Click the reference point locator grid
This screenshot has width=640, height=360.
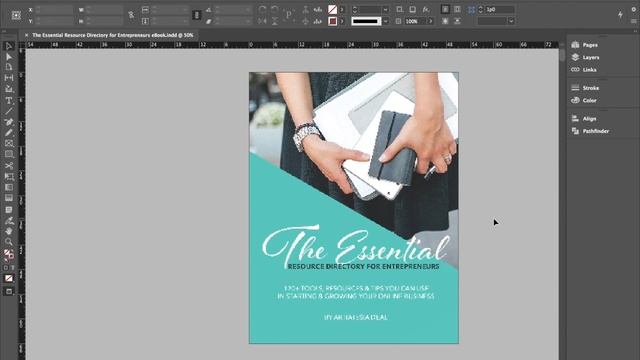[x=16, y=15]
